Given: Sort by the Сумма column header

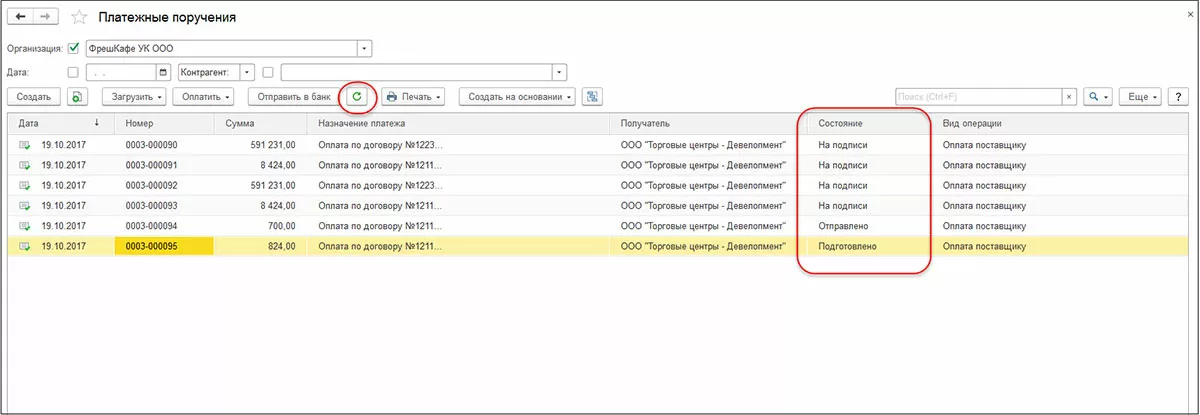Looking at the screenshot, I should pyautogui.click(x=260, y=124).
